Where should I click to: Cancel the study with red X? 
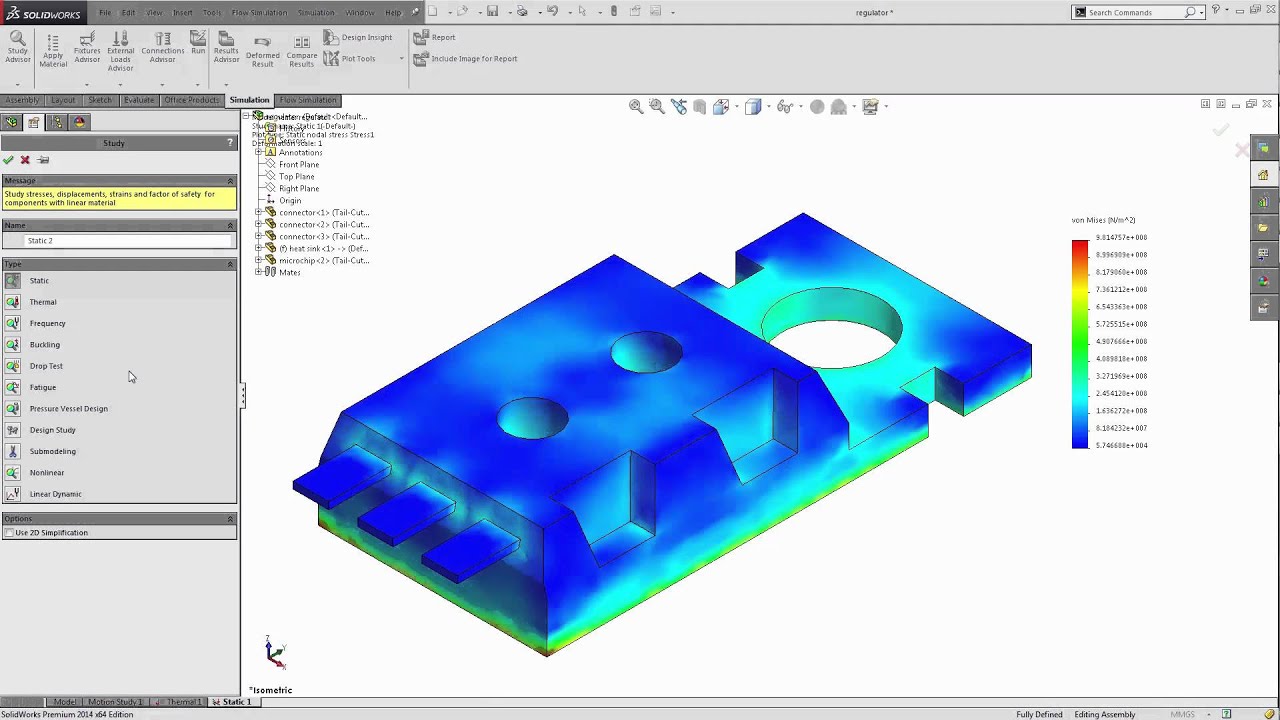(x=25, y=160)
